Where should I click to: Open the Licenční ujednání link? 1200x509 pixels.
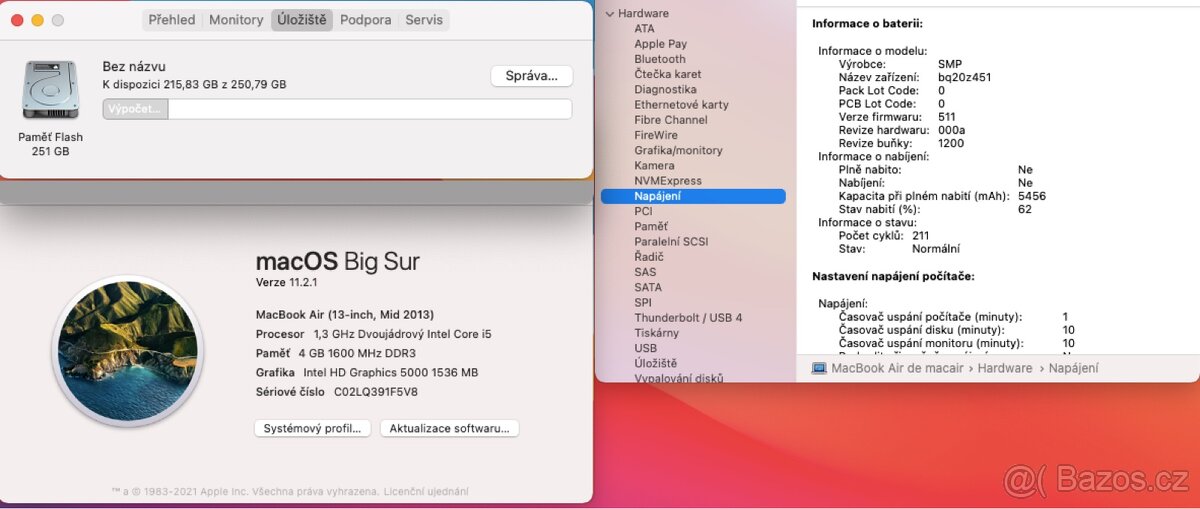point(426,492)
